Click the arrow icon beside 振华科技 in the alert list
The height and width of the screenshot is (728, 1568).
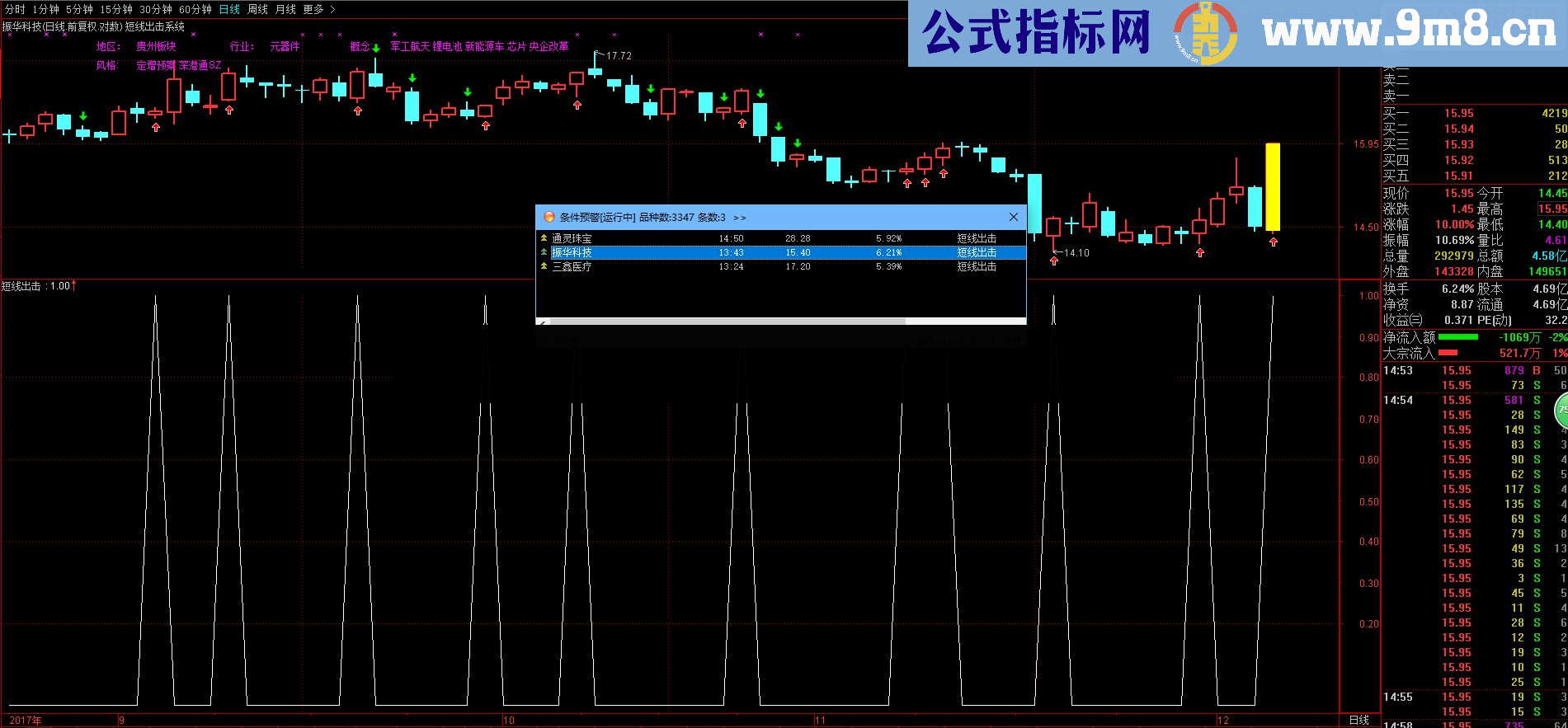544,252
